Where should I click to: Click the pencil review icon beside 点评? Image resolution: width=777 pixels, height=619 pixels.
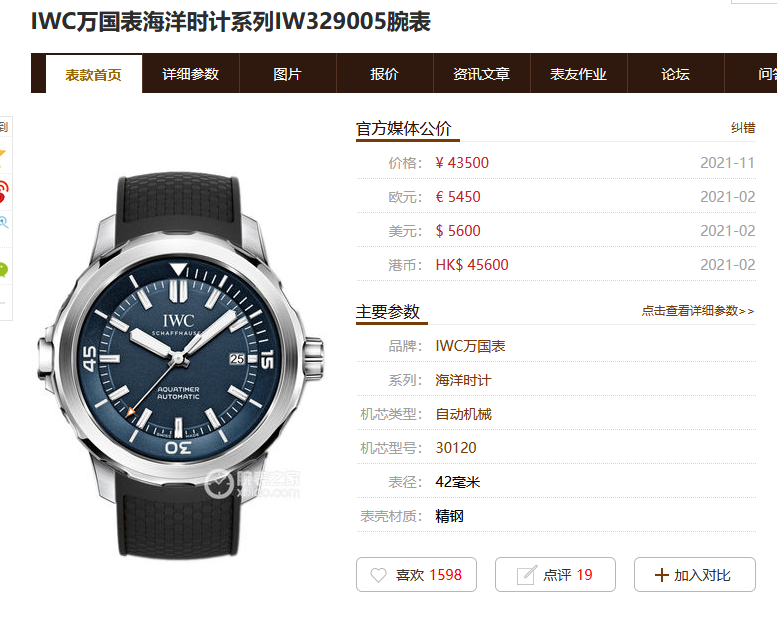click(526, 575)
